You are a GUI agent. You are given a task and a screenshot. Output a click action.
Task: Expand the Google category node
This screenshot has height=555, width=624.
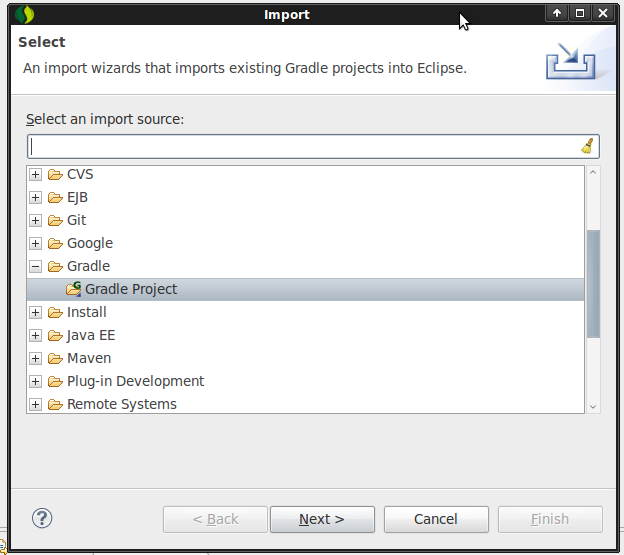[36, 243]
